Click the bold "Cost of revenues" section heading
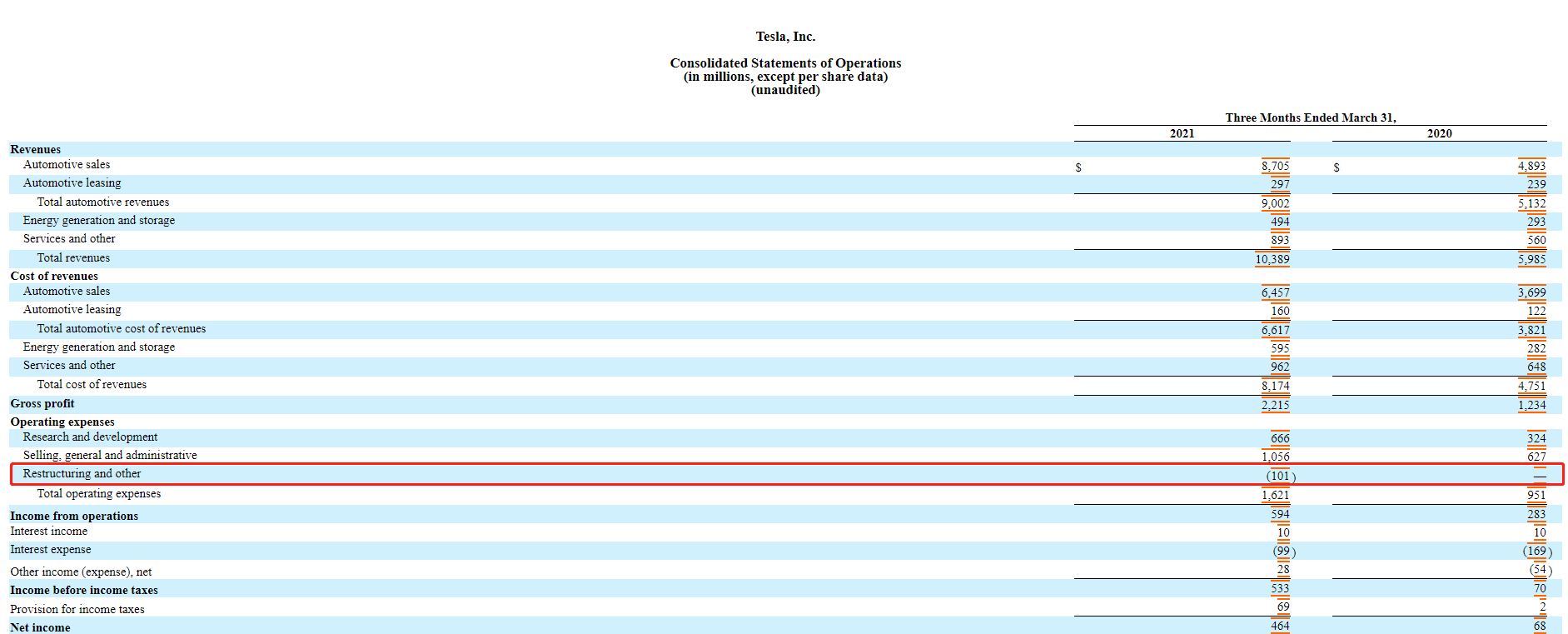 tap(54, 276)
